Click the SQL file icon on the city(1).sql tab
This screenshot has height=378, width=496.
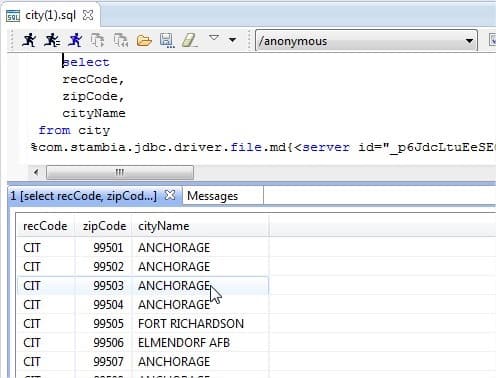click(x=13, y=16)
